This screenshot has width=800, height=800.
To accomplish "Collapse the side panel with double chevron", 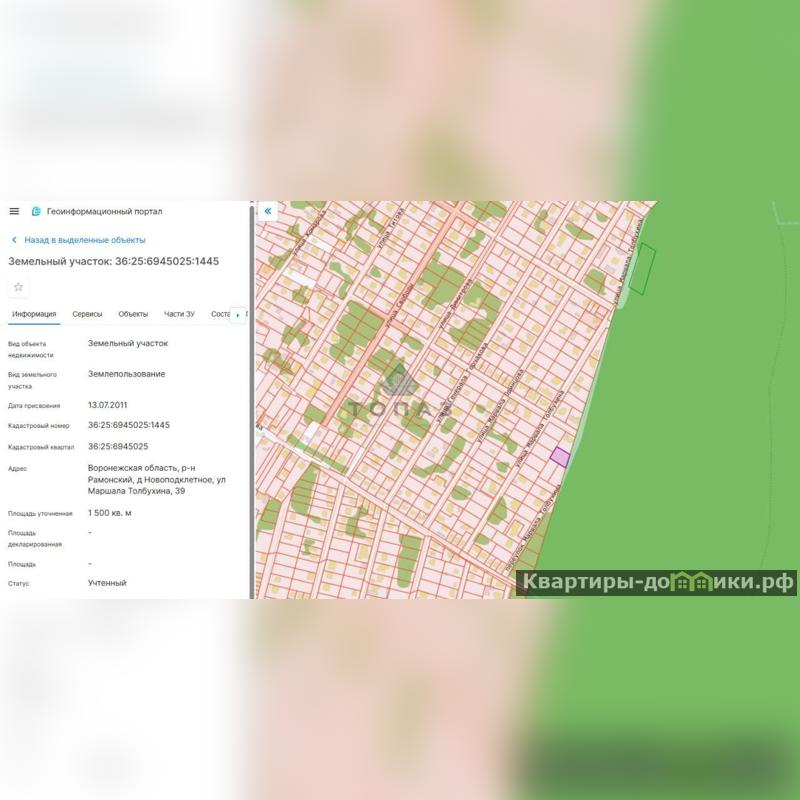I will pyautogui.click(x=268, y=211).
